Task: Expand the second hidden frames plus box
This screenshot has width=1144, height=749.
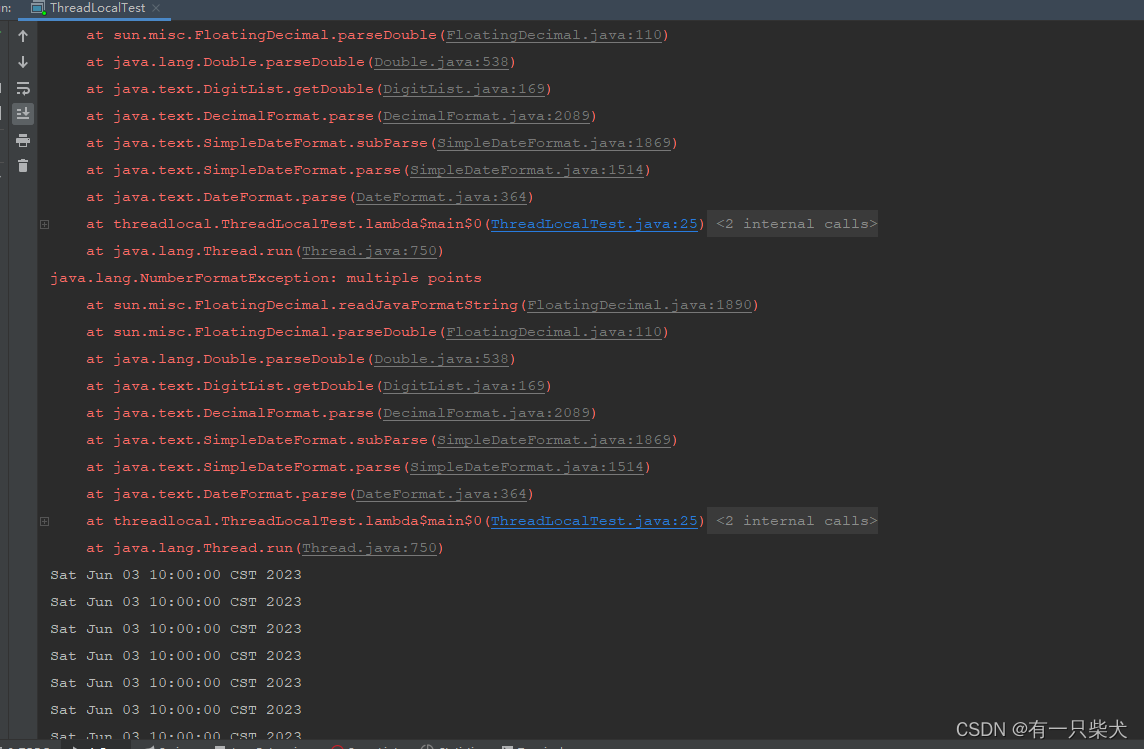Action: tap(43, 520)
